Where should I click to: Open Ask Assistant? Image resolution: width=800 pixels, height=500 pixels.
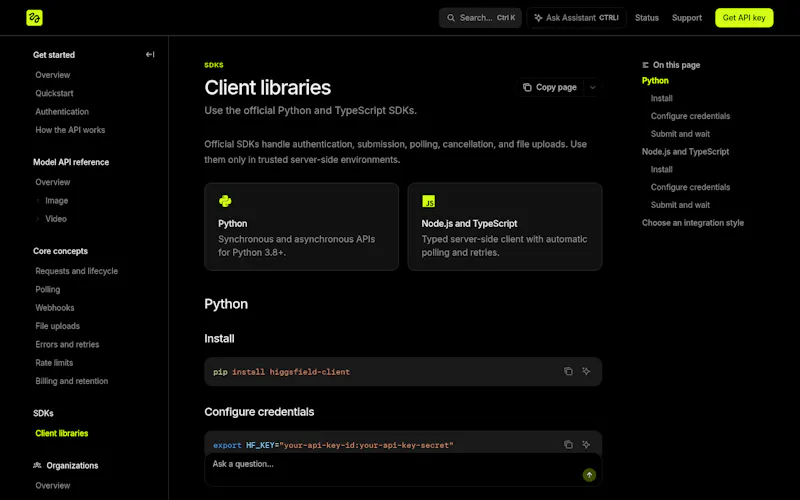pyautogui.click(x=577, y=18)
